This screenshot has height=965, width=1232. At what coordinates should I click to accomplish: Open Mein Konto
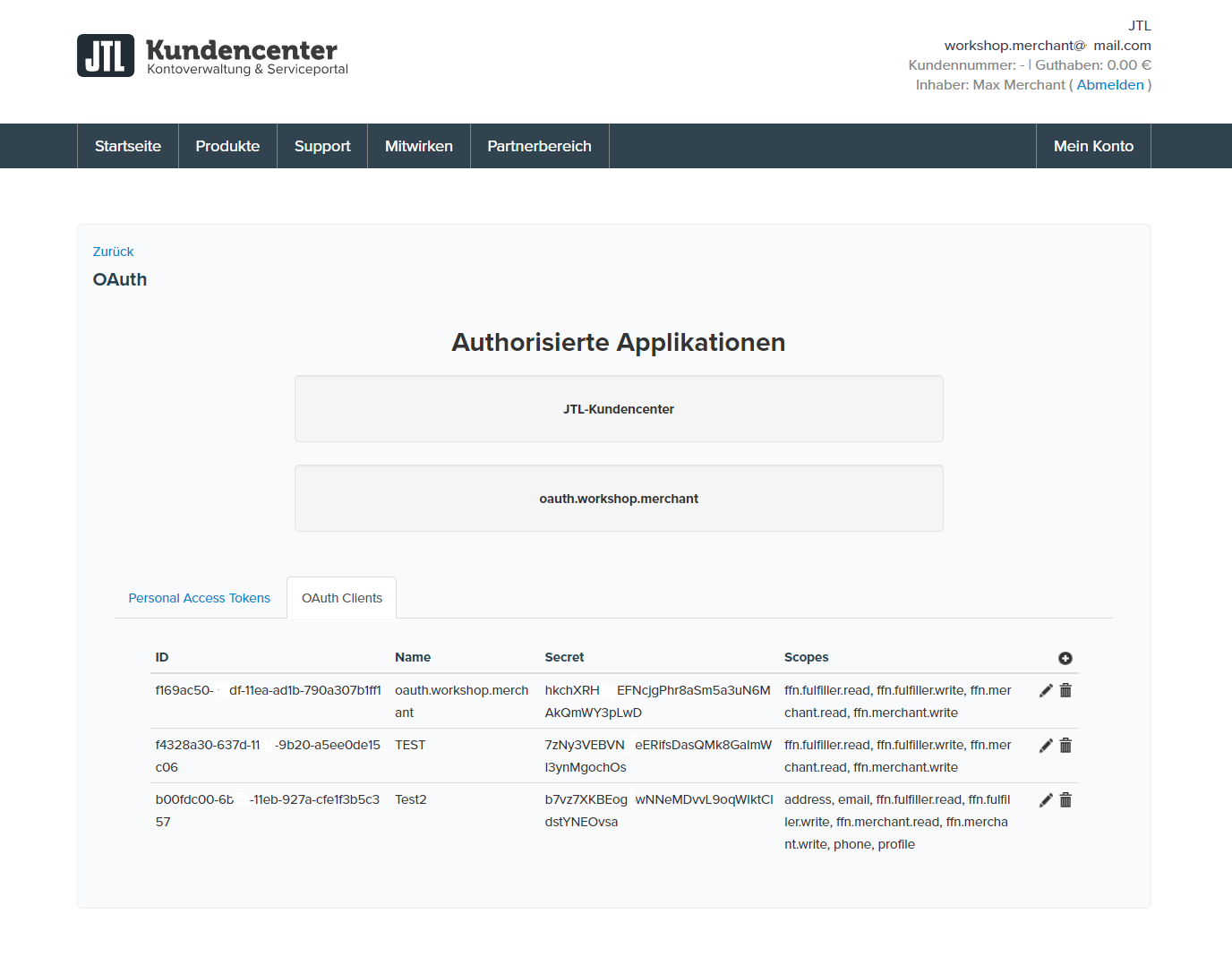pyautogui.click(x=1093, y=146)
